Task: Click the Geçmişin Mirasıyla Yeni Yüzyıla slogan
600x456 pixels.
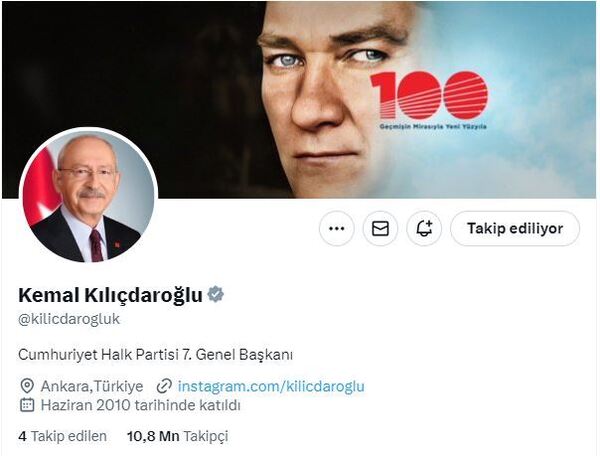Action: pos(433,126)
